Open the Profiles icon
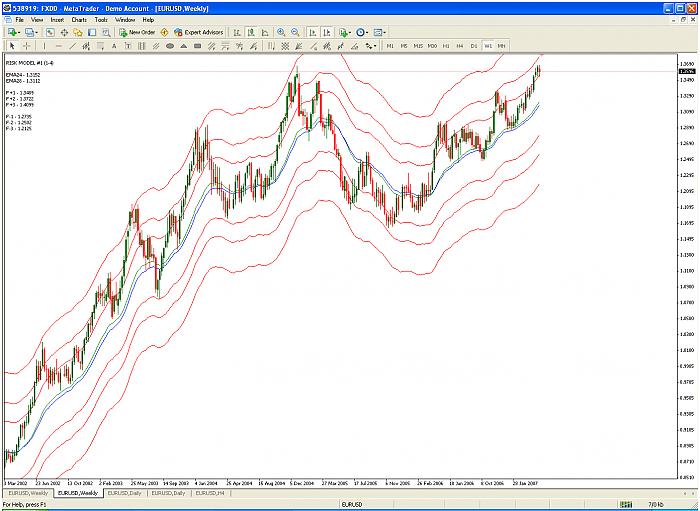 click(x=29, y=32)
